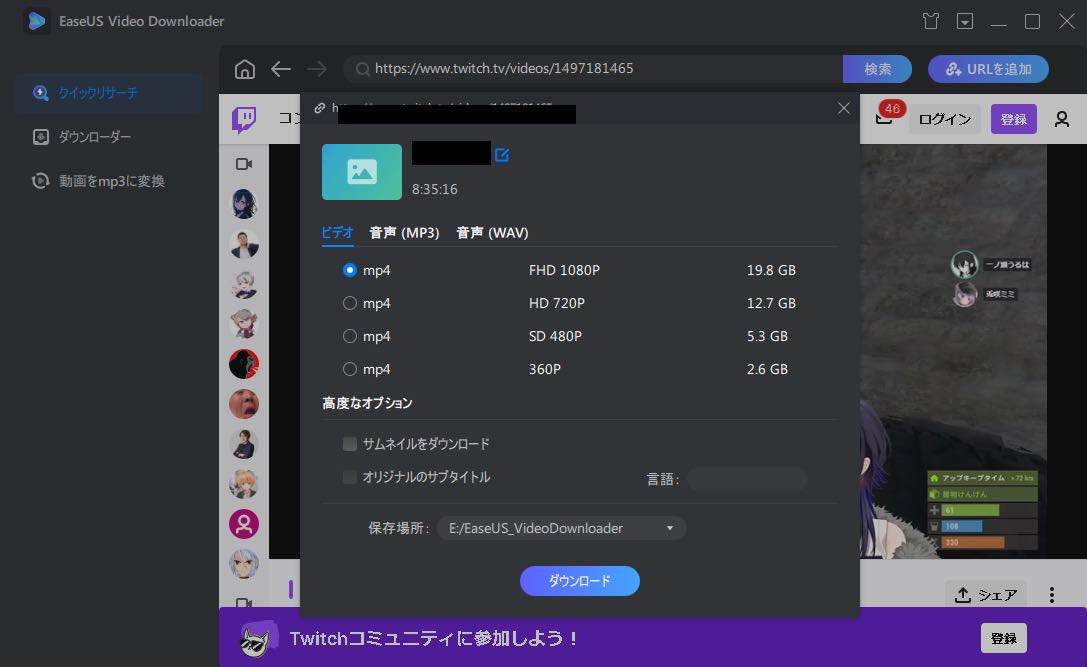The width and height of the screenshot is (1087, 667).
Task: Open the 保存場所 save location dropdown
Action: tap(670, 527)
